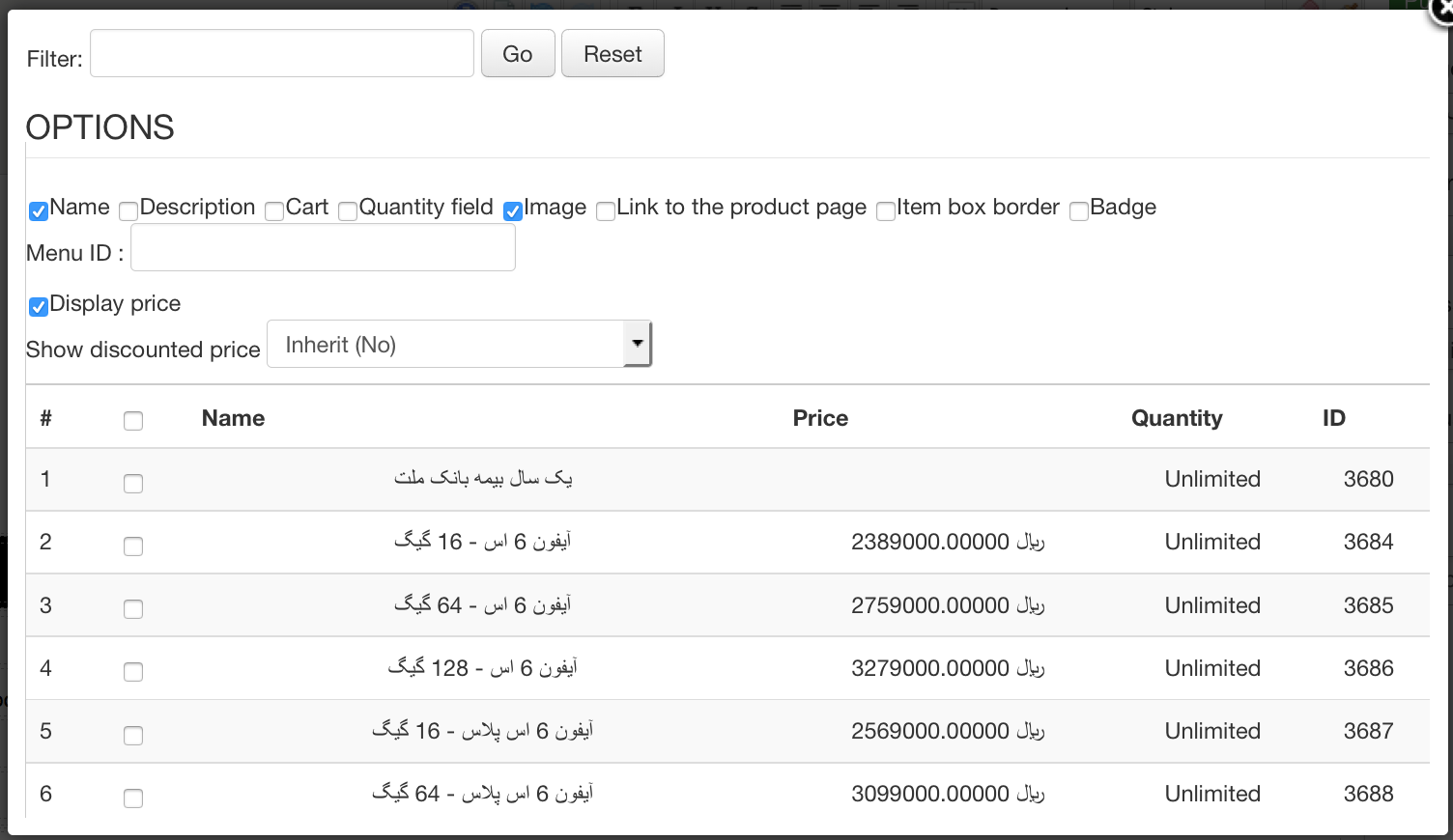Click into the Filter text field
The width and height of the screenshot is (1453, 840).
coord(282,54)
